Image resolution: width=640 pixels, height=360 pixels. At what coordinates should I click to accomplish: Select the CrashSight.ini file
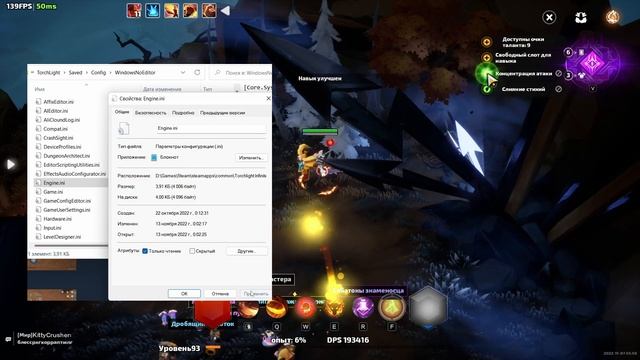coord(58,138)
